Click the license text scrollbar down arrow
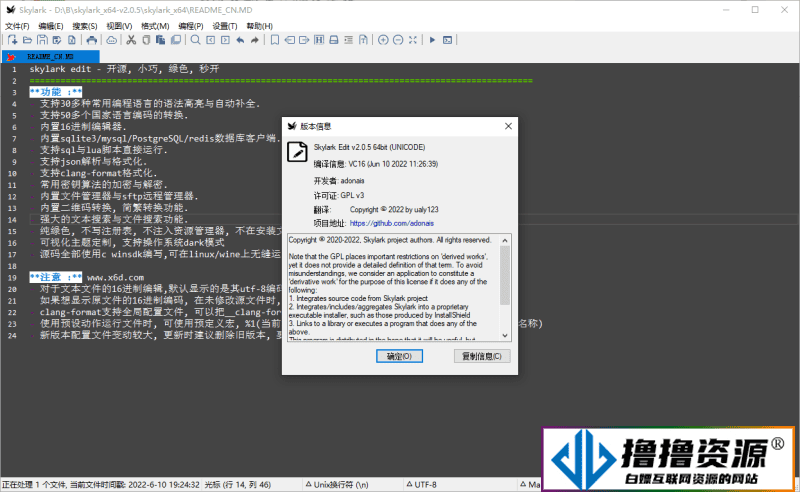The height and width of the screenshot is (492, 800). coord(505,335)
